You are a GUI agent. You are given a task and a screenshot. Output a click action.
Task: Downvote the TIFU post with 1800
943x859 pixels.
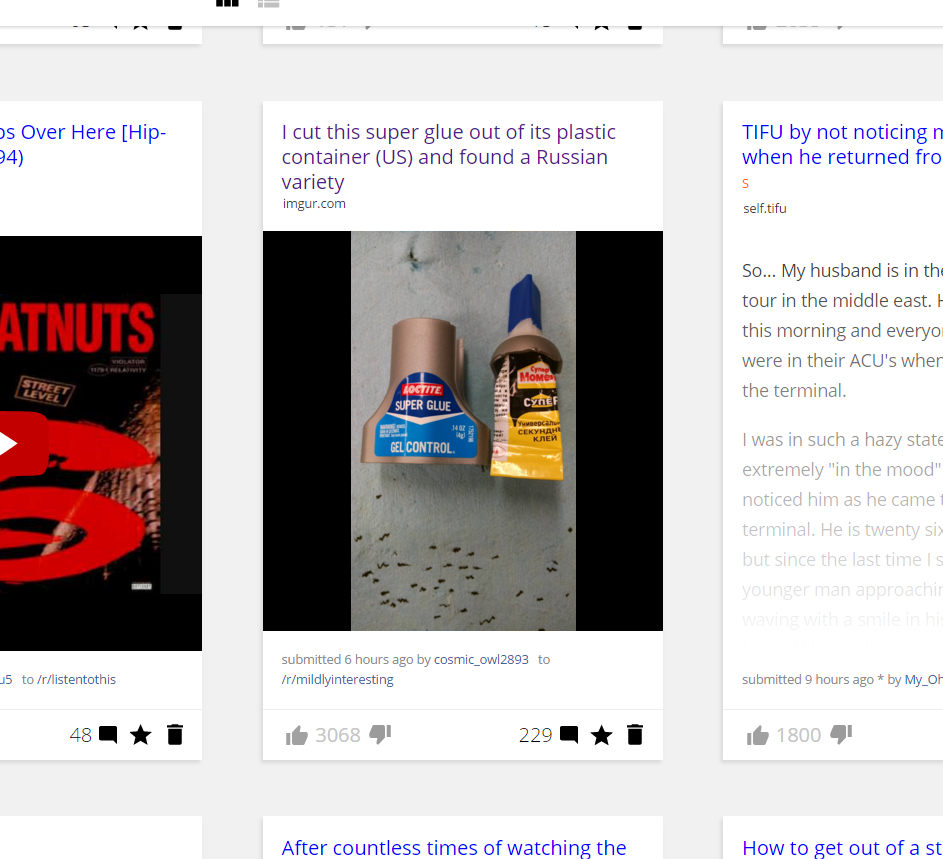[841, 735]
